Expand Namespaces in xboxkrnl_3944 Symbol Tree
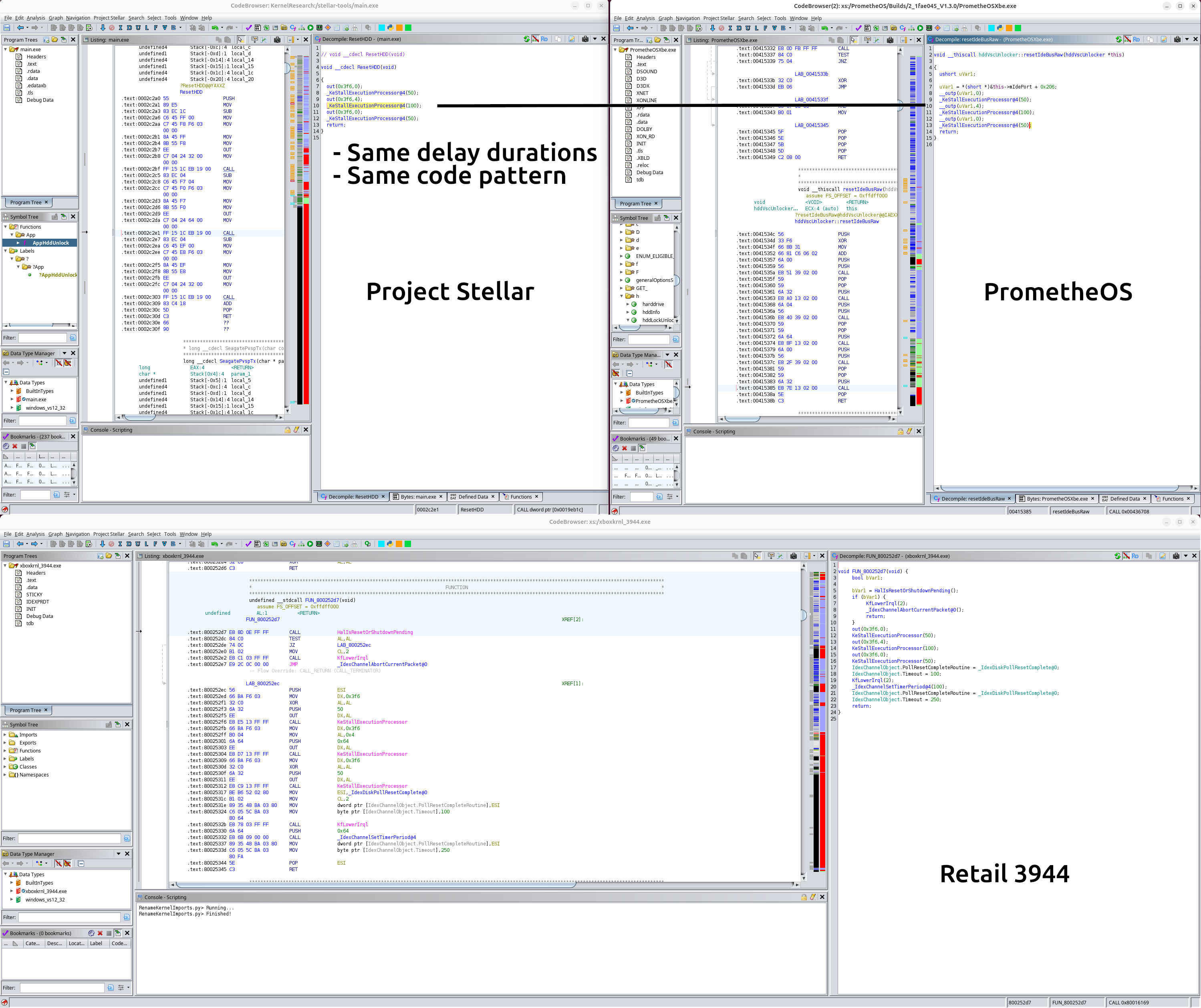The width and height of the screenshot is (1201, 1008). click(5, 775)
